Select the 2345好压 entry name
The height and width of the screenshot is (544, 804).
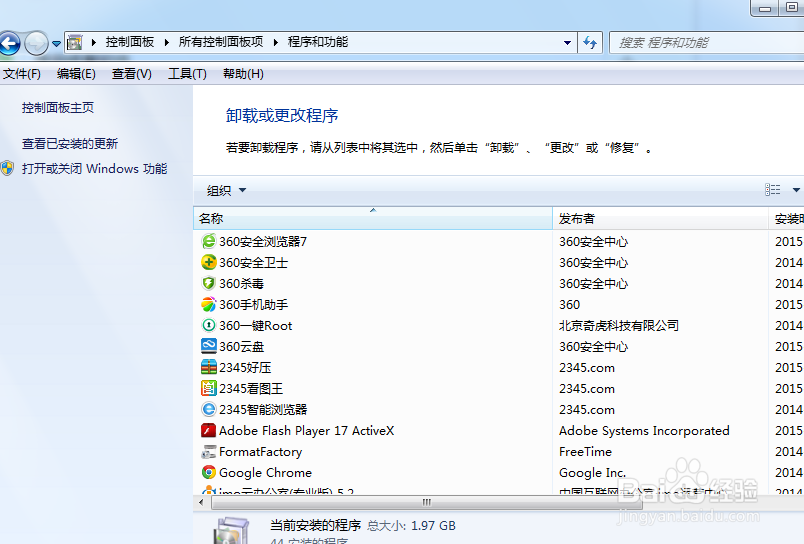coord(245,368)
